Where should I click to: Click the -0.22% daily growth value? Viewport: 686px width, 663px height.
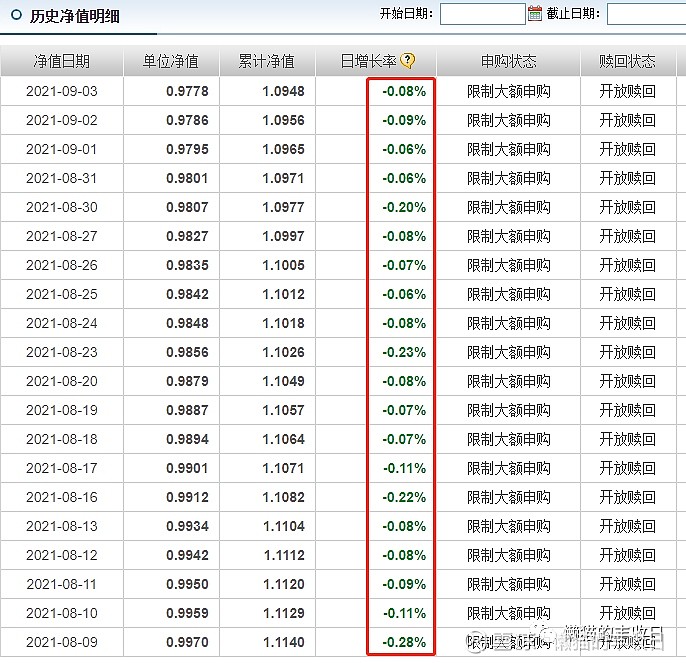pos(404,497)
